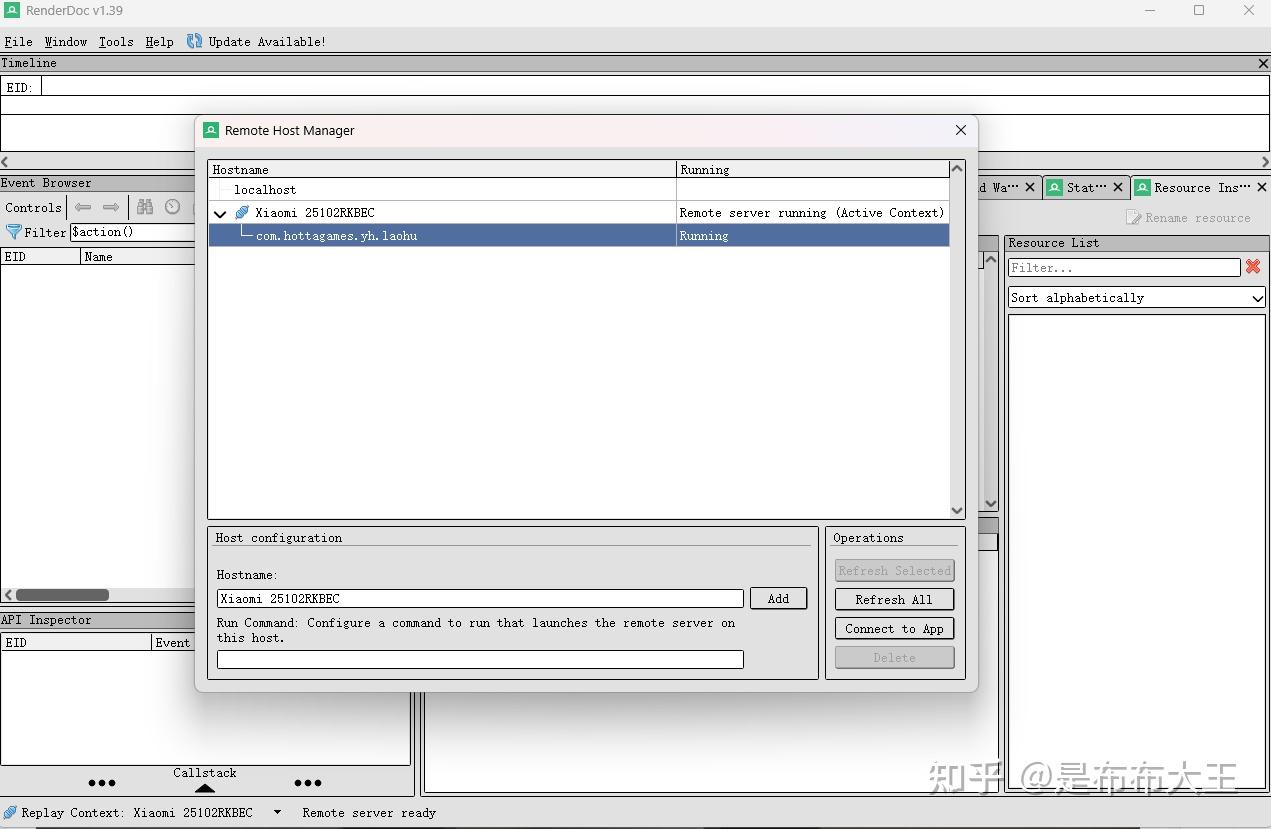Screen dimensions: 1271x829
Task: Click the Connect to App button
Action: 894,628
